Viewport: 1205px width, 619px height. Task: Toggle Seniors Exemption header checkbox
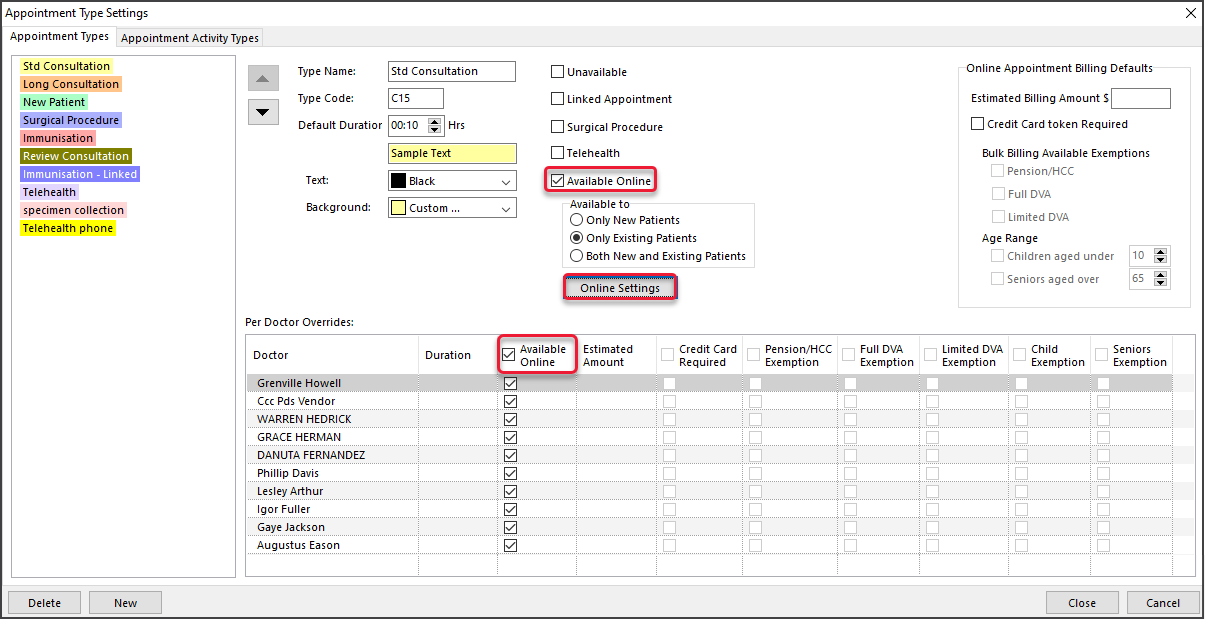pyautogui.click(x=1102, y=355)
